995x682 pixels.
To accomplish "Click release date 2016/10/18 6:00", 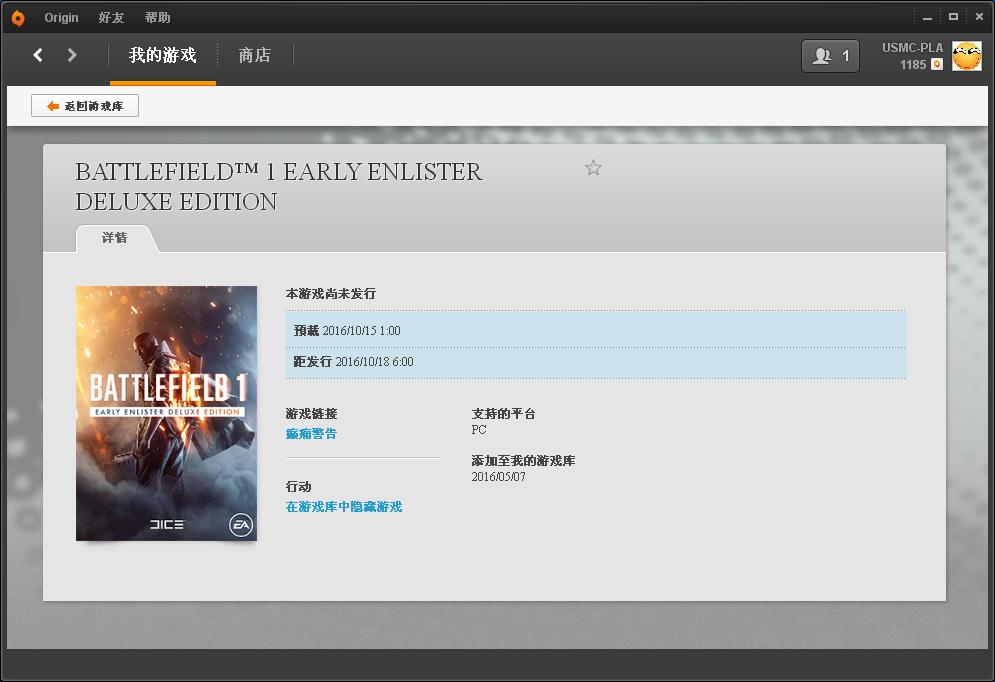I will [374, 362].
